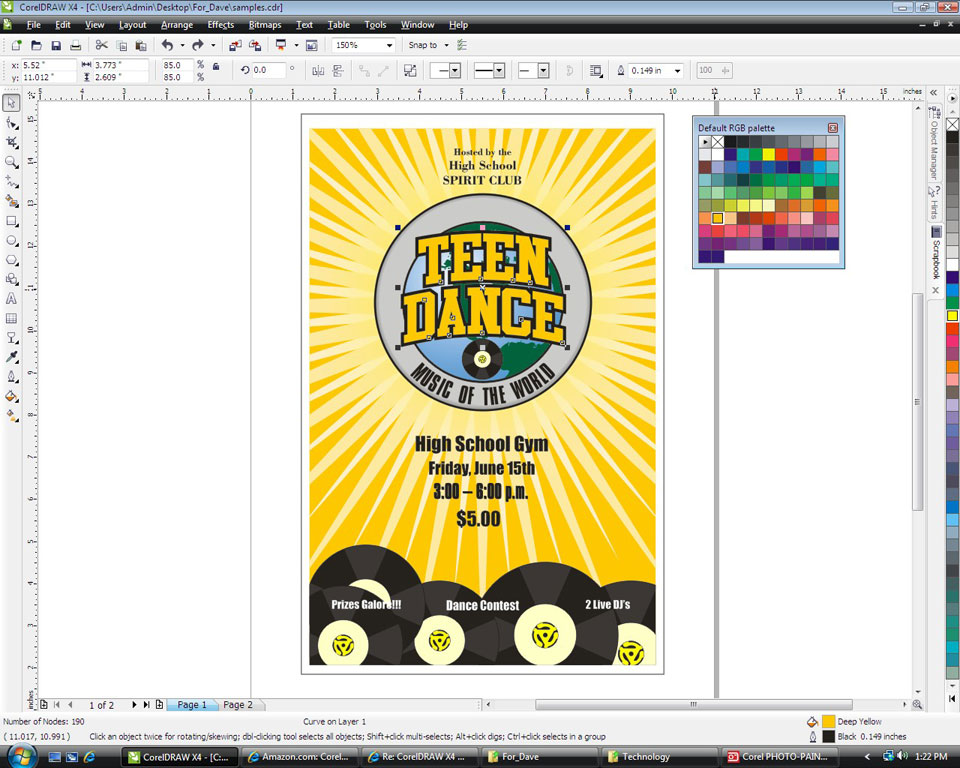
Task: Click the Import icon on the toolbar
Action: (x=234, y=45)
